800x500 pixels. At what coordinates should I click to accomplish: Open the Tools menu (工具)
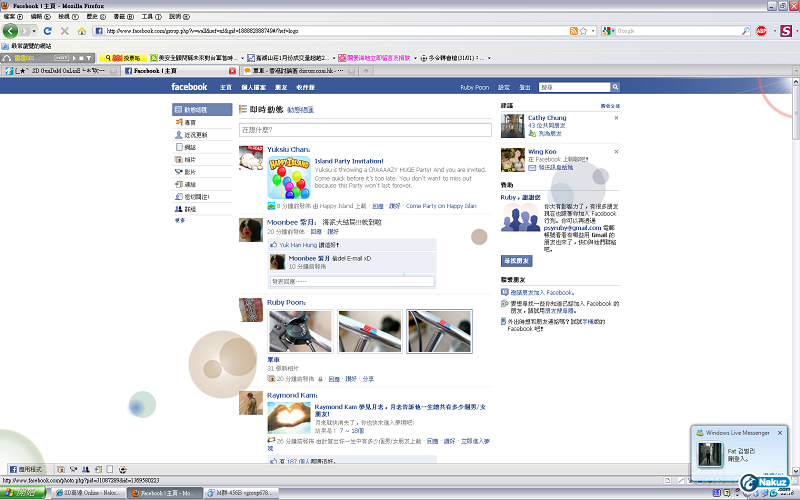pos(152,17)
